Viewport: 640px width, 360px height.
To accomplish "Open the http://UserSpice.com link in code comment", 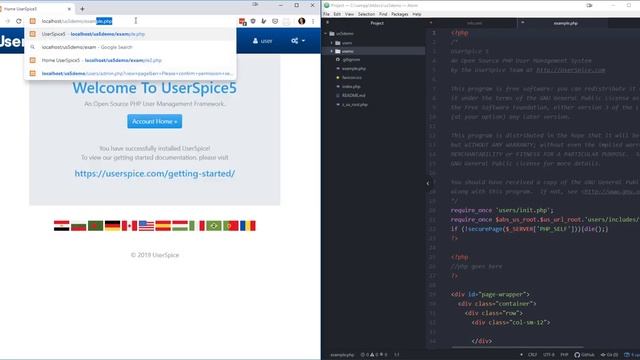I will point(570,70).
